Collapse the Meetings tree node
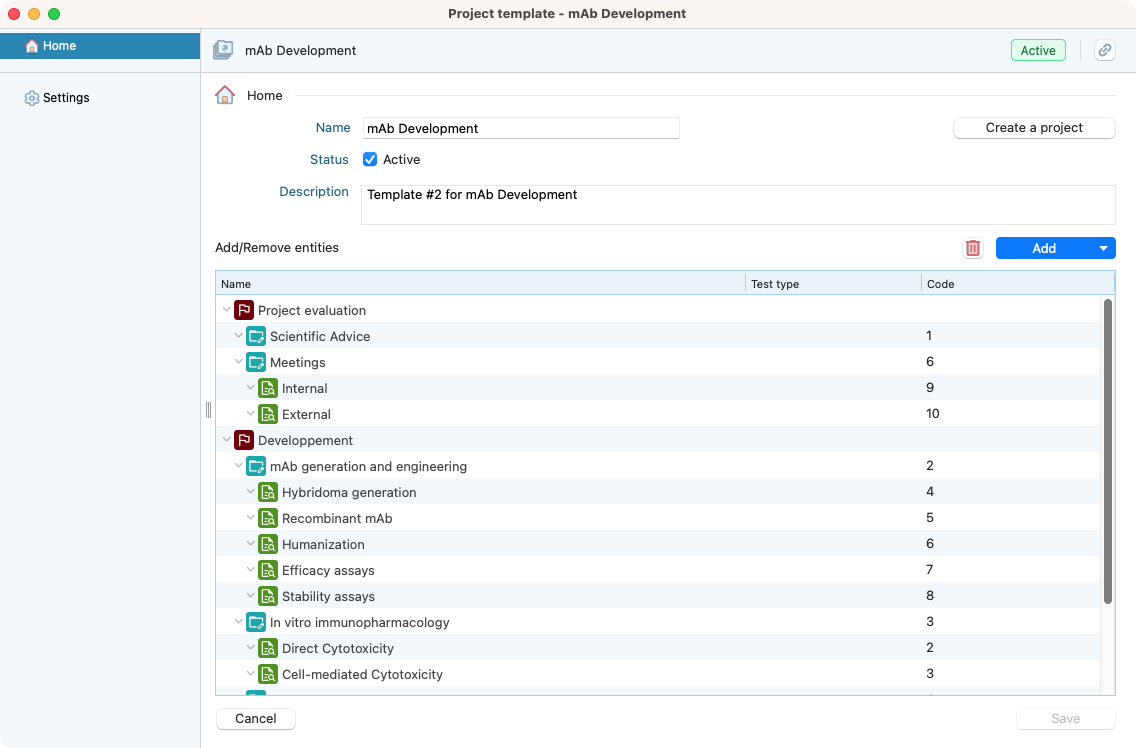The image size is (1136, 748). tap(239, 362)
